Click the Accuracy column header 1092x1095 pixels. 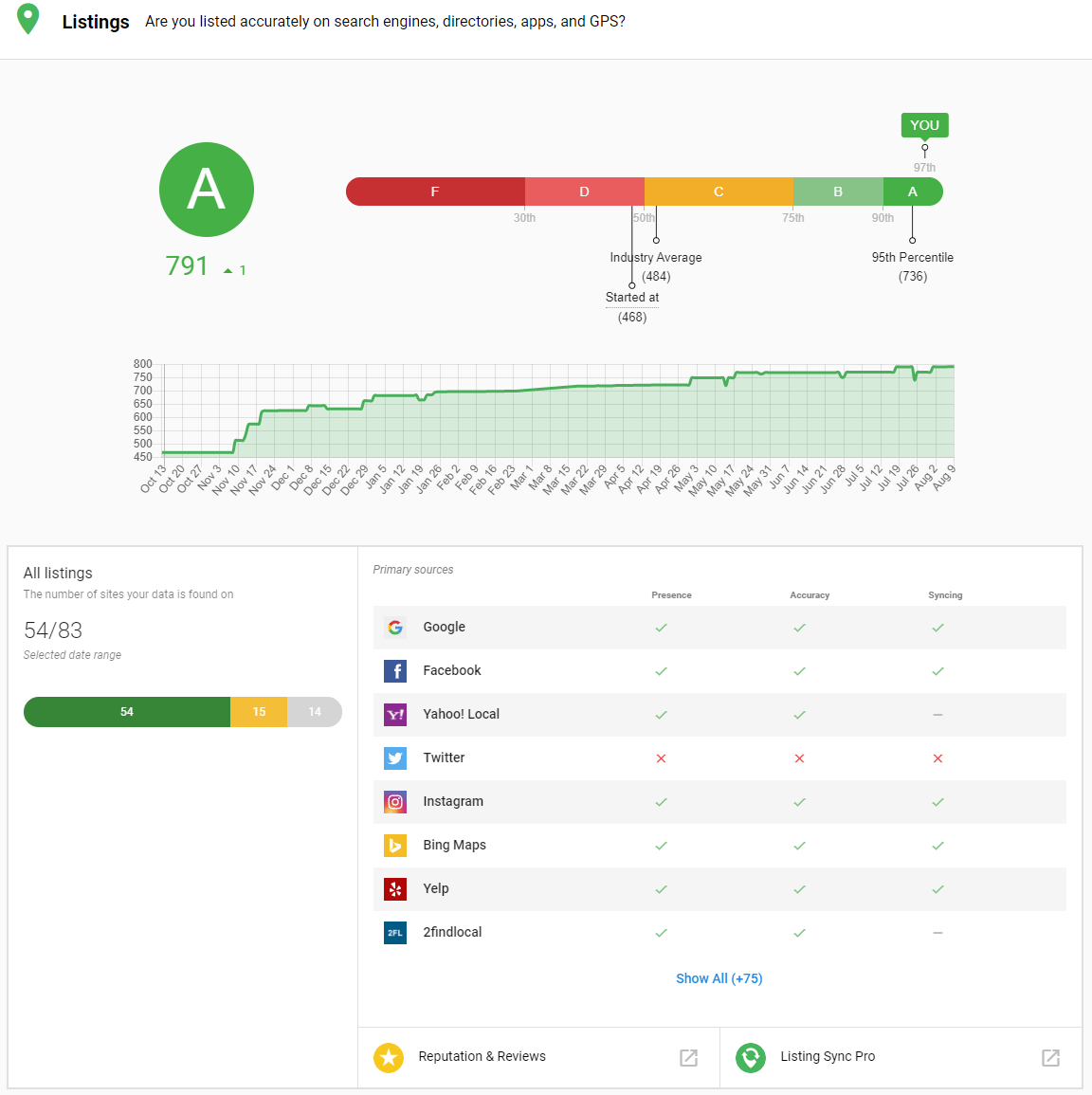coord(810,595)
